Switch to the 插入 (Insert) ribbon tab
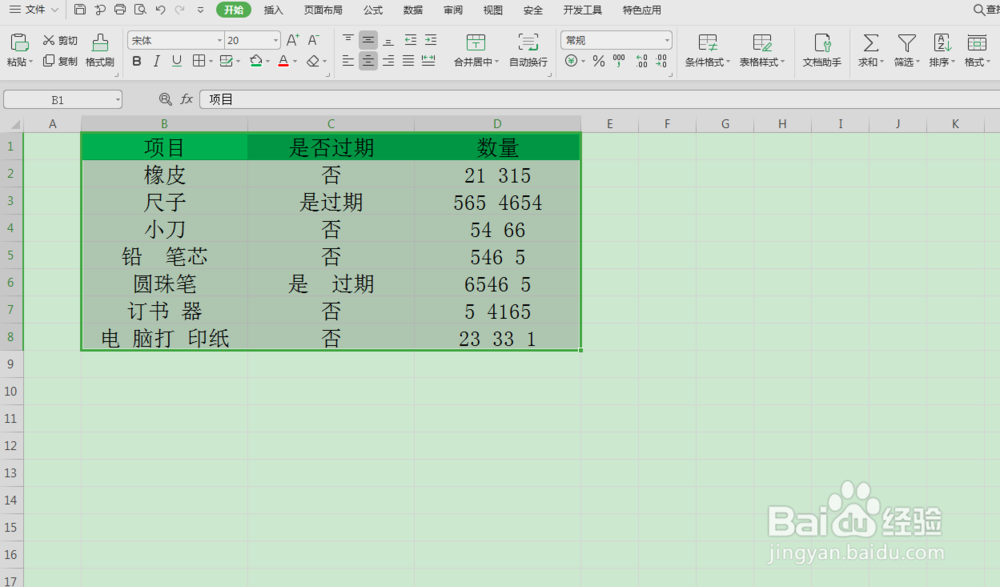The image size is (1000, 587). click(x=275, y=11)
